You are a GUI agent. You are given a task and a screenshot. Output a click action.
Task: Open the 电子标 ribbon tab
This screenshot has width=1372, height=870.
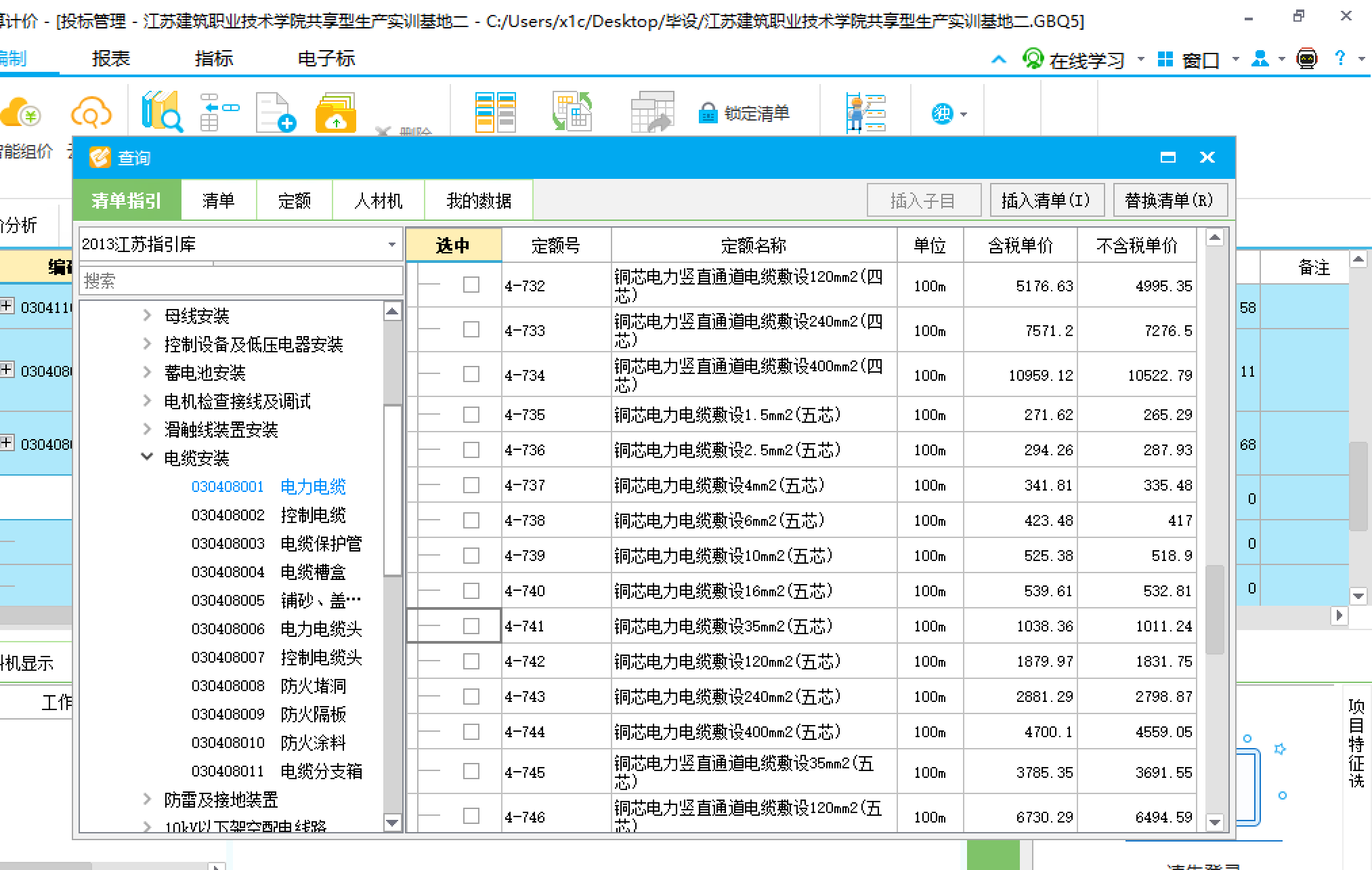click(326, 59)
